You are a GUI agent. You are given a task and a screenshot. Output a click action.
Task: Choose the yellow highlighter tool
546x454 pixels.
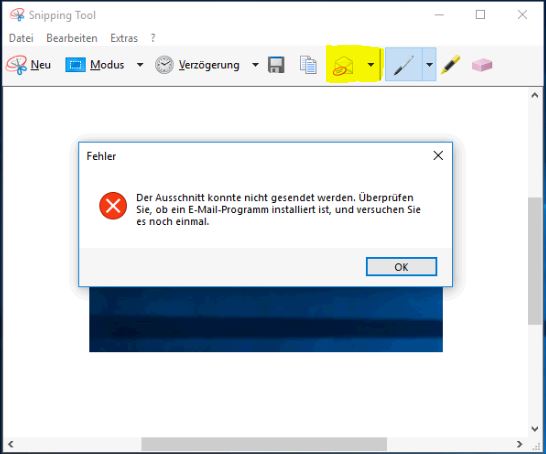click(450, 65)
